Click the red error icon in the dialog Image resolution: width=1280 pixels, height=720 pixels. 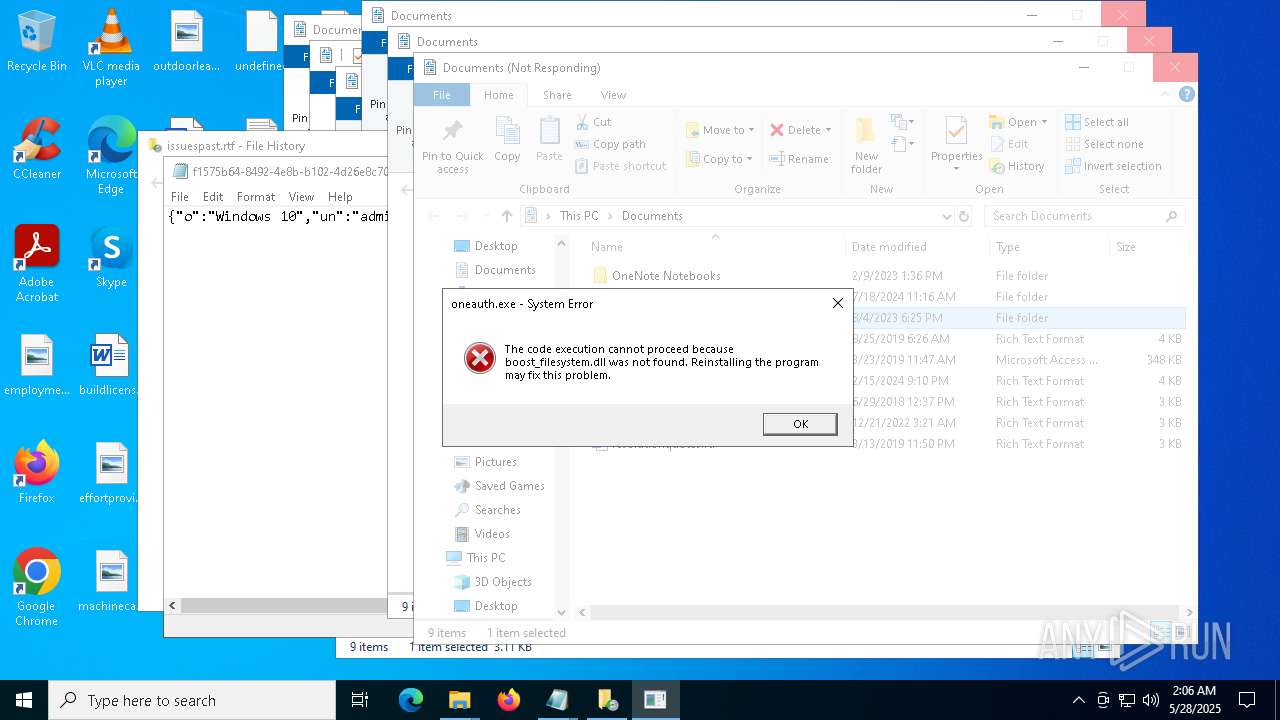(480, 358)
